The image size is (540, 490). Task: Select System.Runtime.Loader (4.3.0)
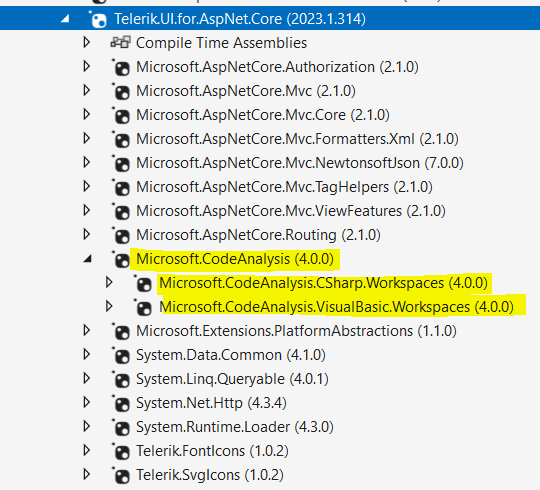pos(235,427)
